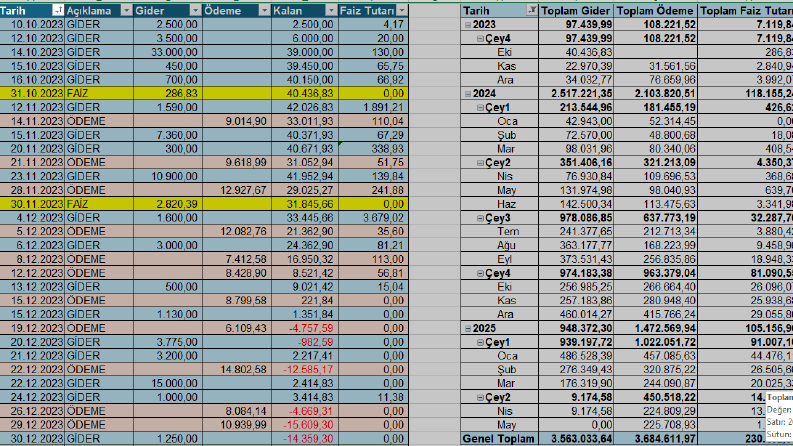Select the pivot value 2.517.221,35

pyautogui.click(x=576, y=94)
